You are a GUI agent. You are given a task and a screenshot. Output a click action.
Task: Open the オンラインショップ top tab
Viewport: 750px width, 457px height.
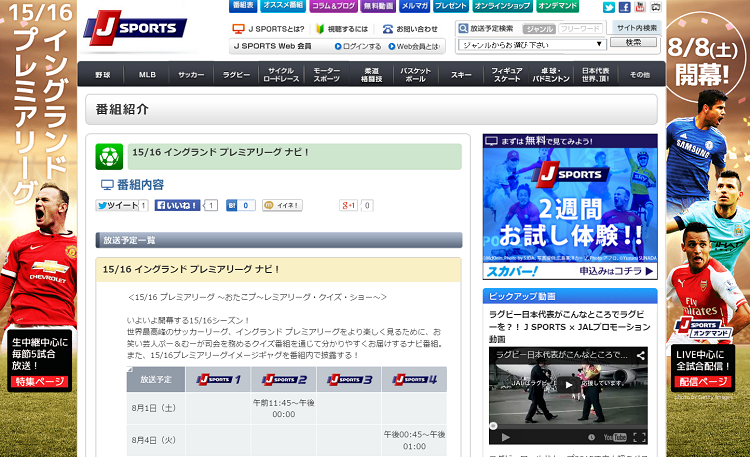502,6
